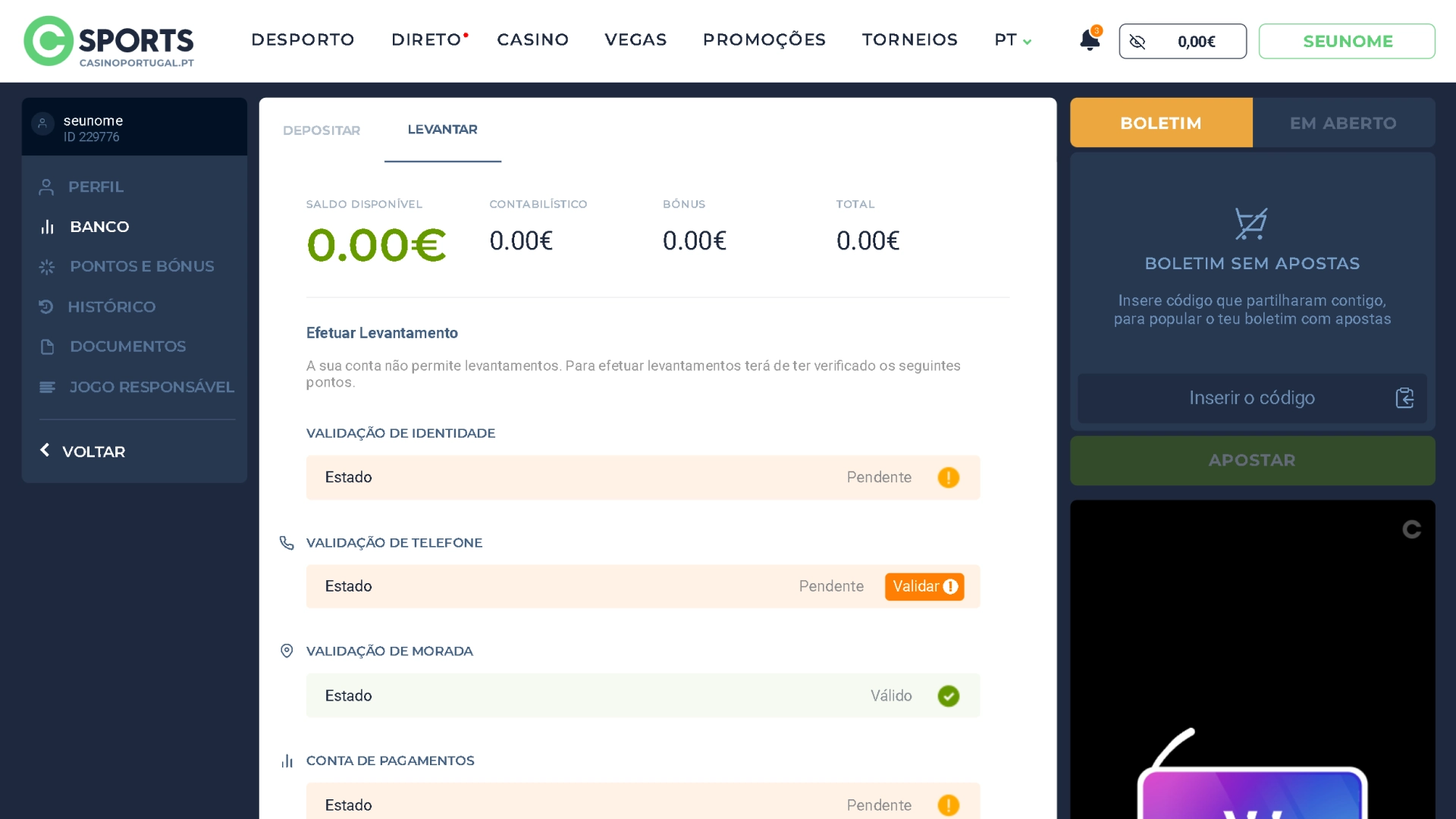
Task: Open the Em Aberto tab
Action: point(1344,122)
